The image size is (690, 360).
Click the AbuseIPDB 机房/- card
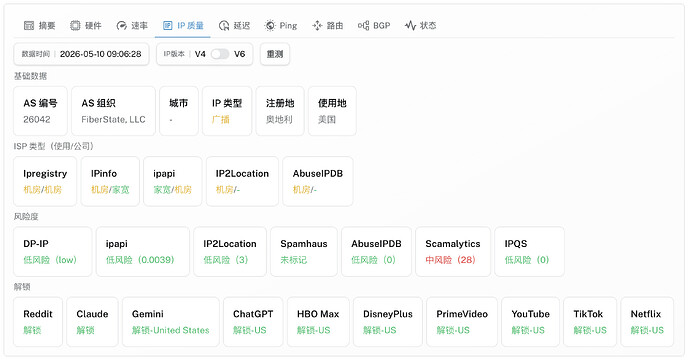coord(318,181)
